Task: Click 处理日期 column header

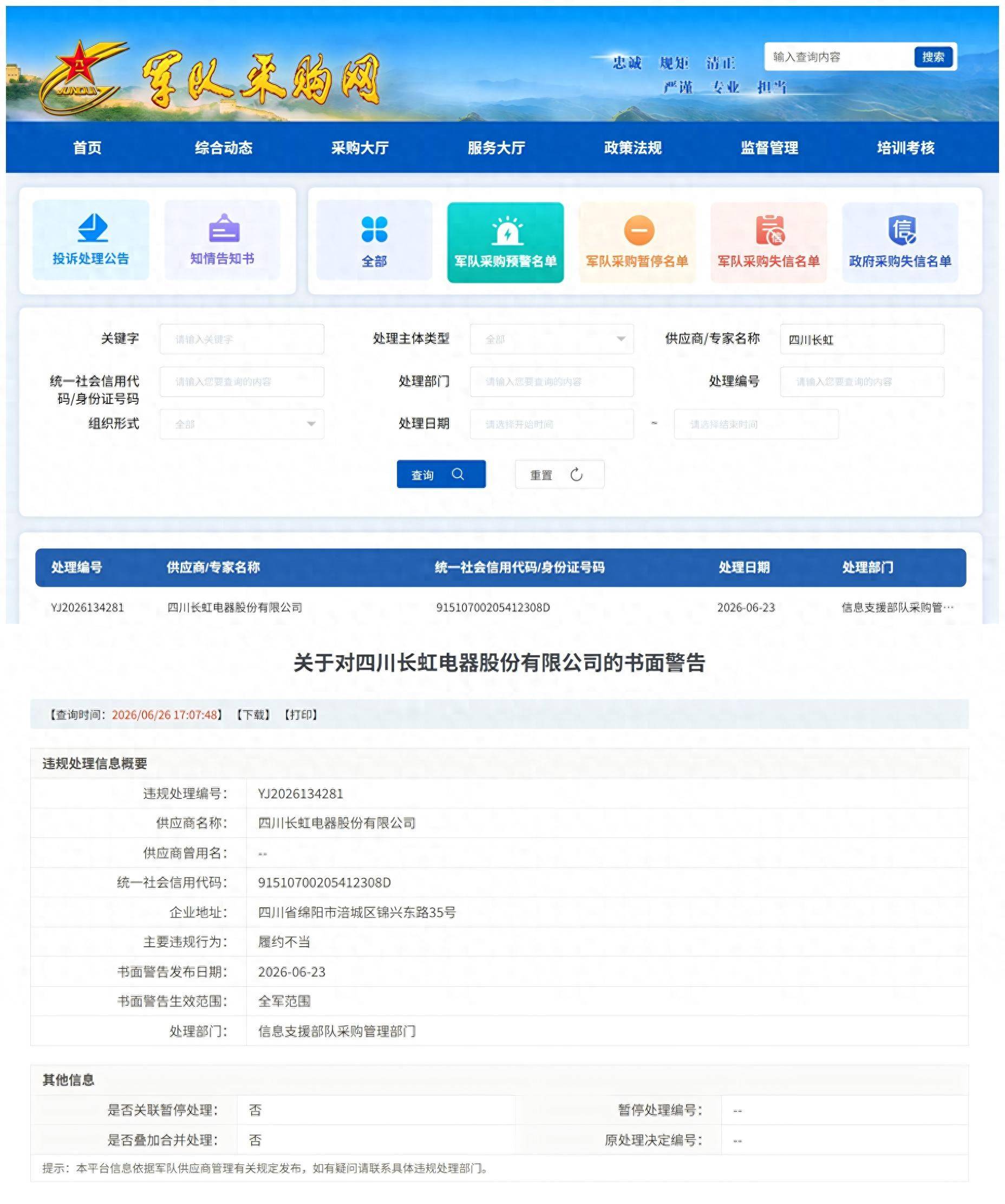Action: click(744, 568)
